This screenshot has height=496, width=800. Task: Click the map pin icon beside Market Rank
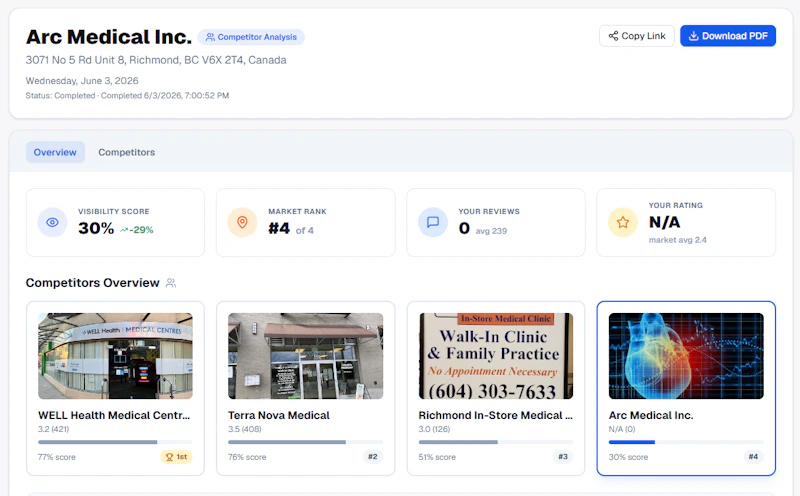[242, 222]
